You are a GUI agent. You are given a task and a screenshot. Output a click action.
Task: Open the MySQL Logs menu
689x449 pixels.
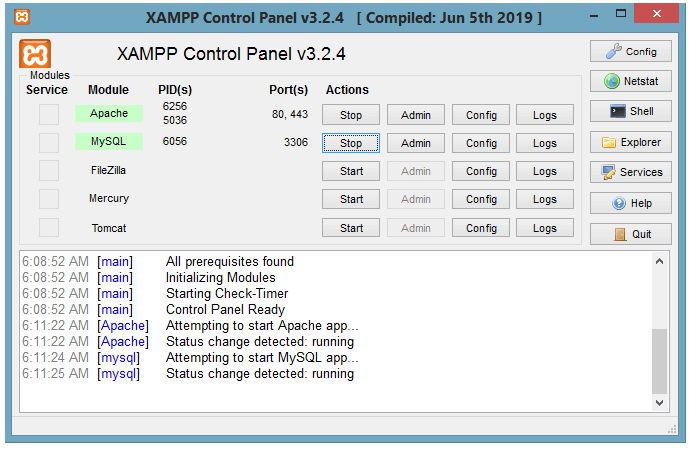[545, 143]
